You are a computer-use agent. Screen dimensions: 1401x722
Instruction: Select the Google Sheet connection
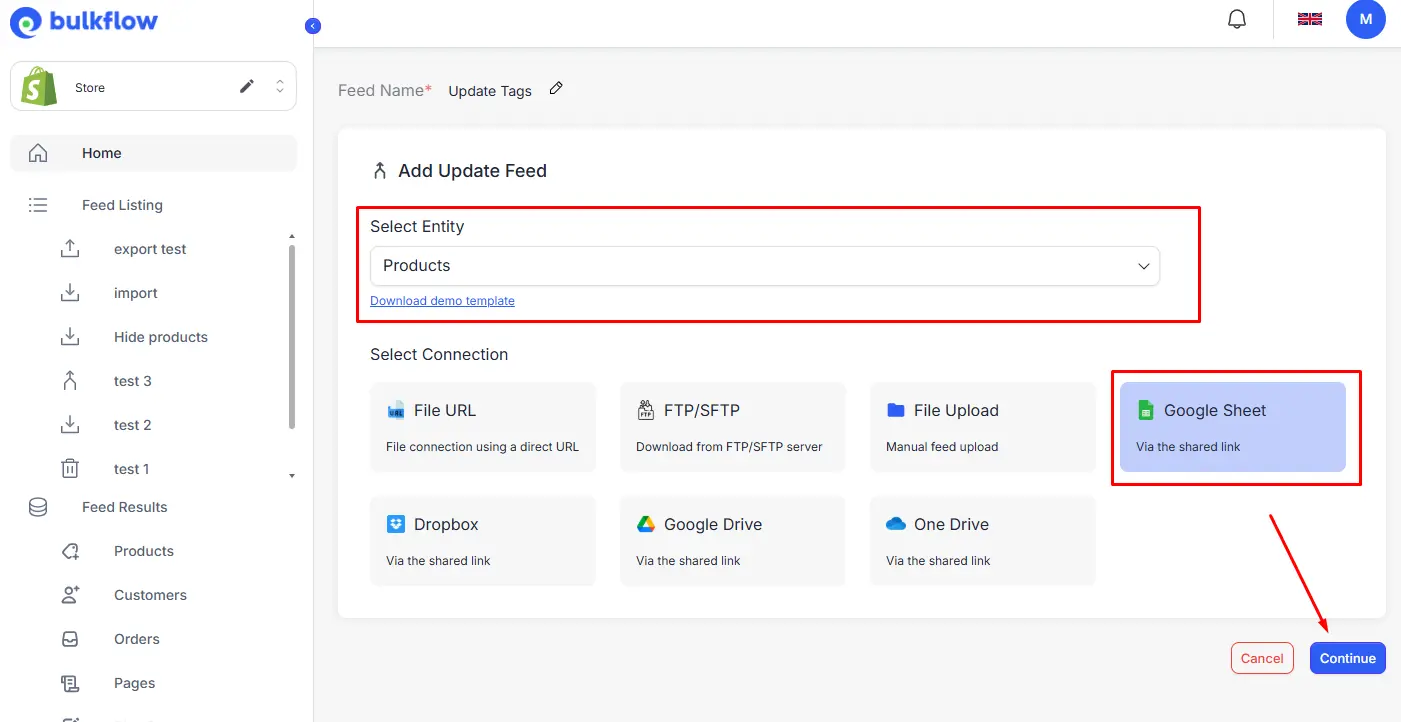[1232, 427]
